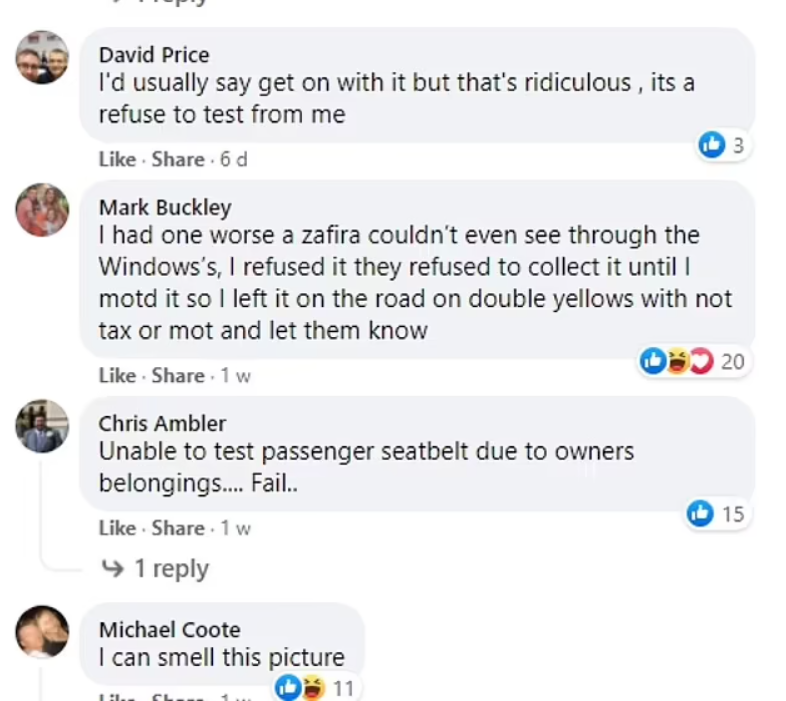Open Mark Buckley's profile name link
This screenshot has height=701, width=786.
(164, 207)
